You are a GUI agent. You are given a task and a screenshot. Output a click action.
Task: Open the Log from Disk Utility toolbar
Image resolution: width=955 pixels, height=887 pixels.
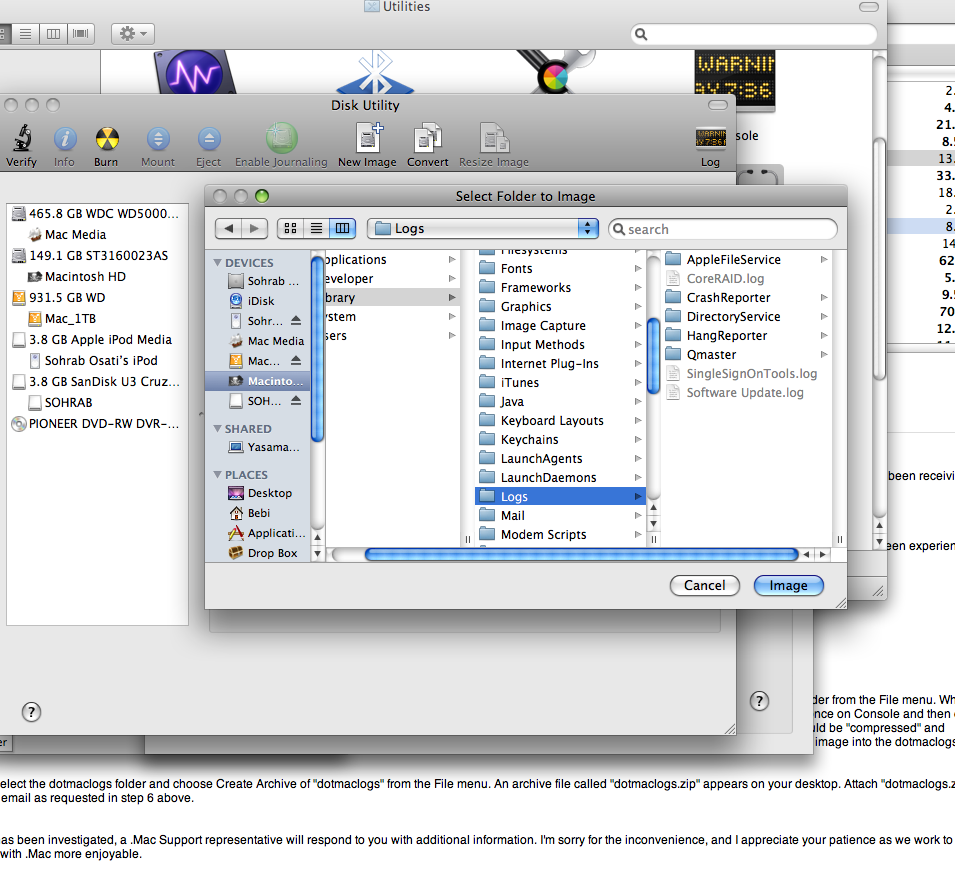(x=710, y=138)
